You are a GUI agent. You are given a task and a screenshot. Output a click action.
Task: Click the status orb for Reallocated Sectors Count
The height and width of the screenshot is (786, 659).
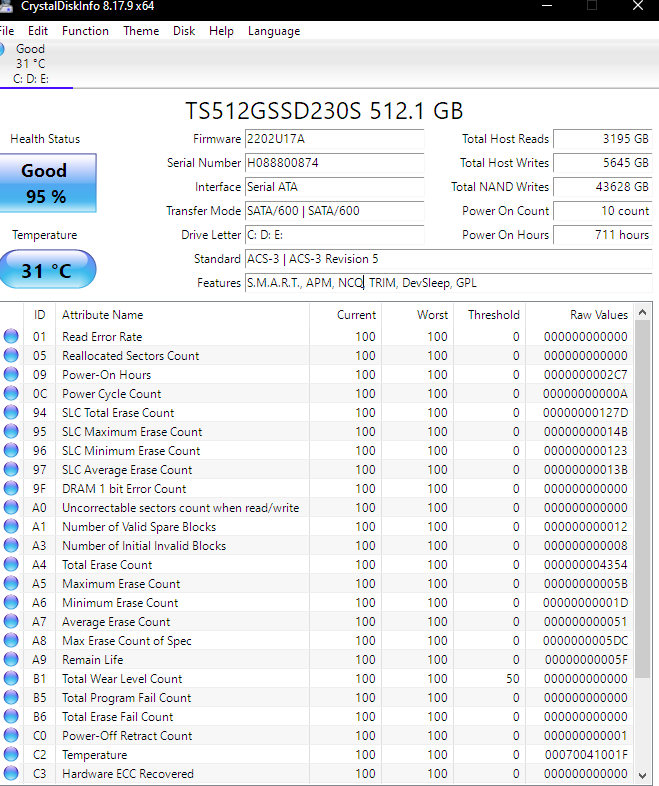(x=11, y=355)
